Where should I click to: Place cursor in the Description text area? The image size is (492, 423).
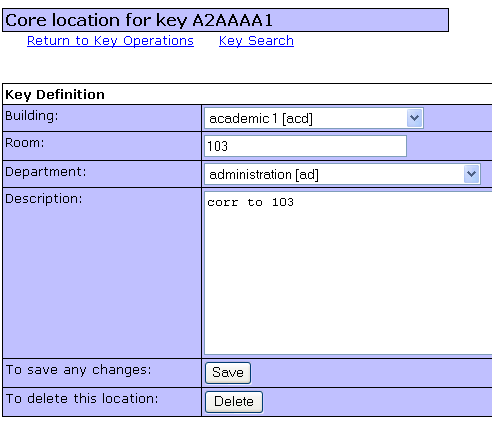tap(348, 273)
